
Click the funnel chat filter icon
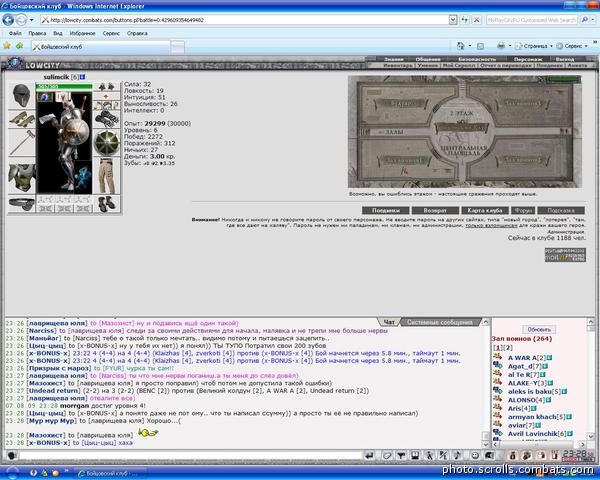(x=401, y=456)
